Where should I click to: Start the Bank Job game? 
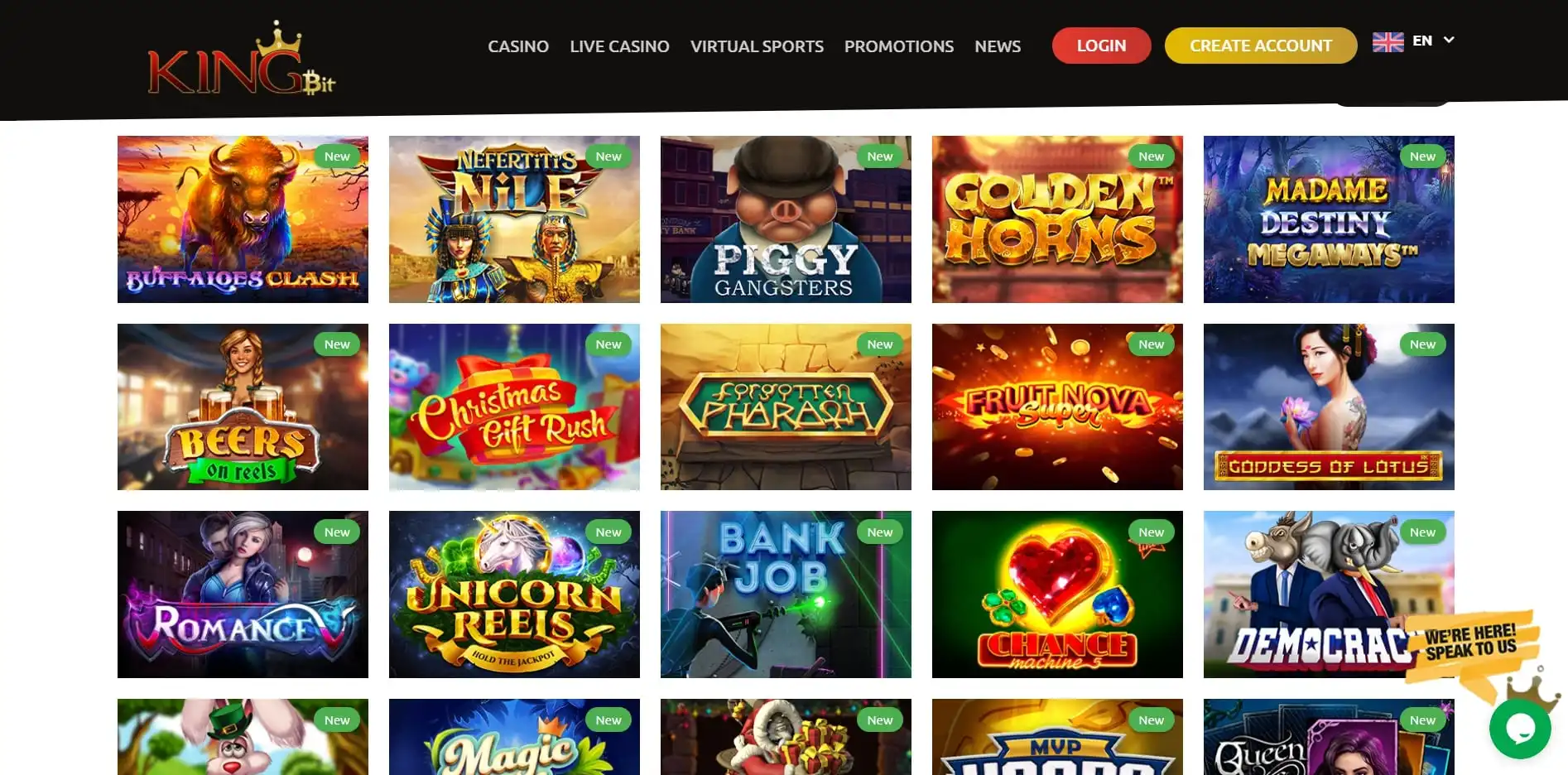tap(786, 594)
